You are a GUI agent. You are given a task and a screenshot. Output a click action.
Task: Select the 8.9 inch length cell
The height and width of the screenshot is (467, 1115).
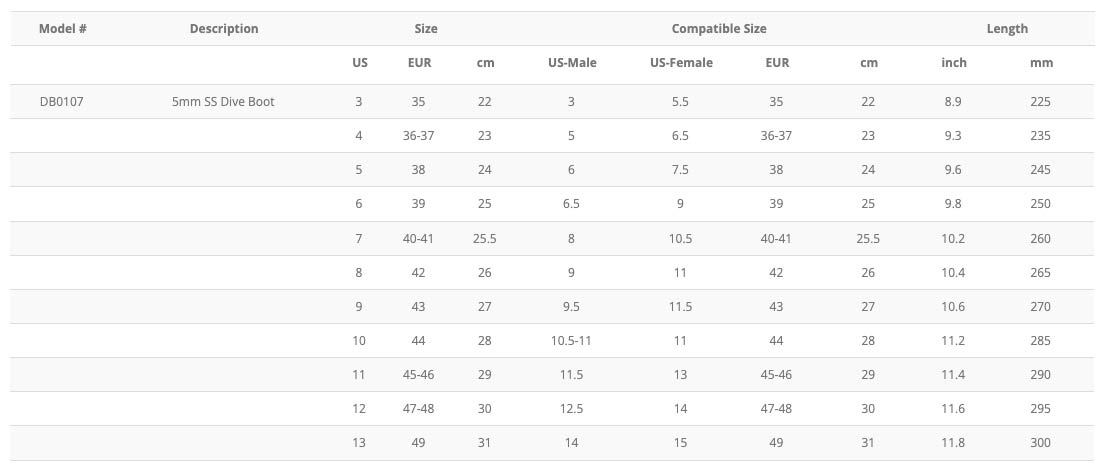tap(954, 101)
